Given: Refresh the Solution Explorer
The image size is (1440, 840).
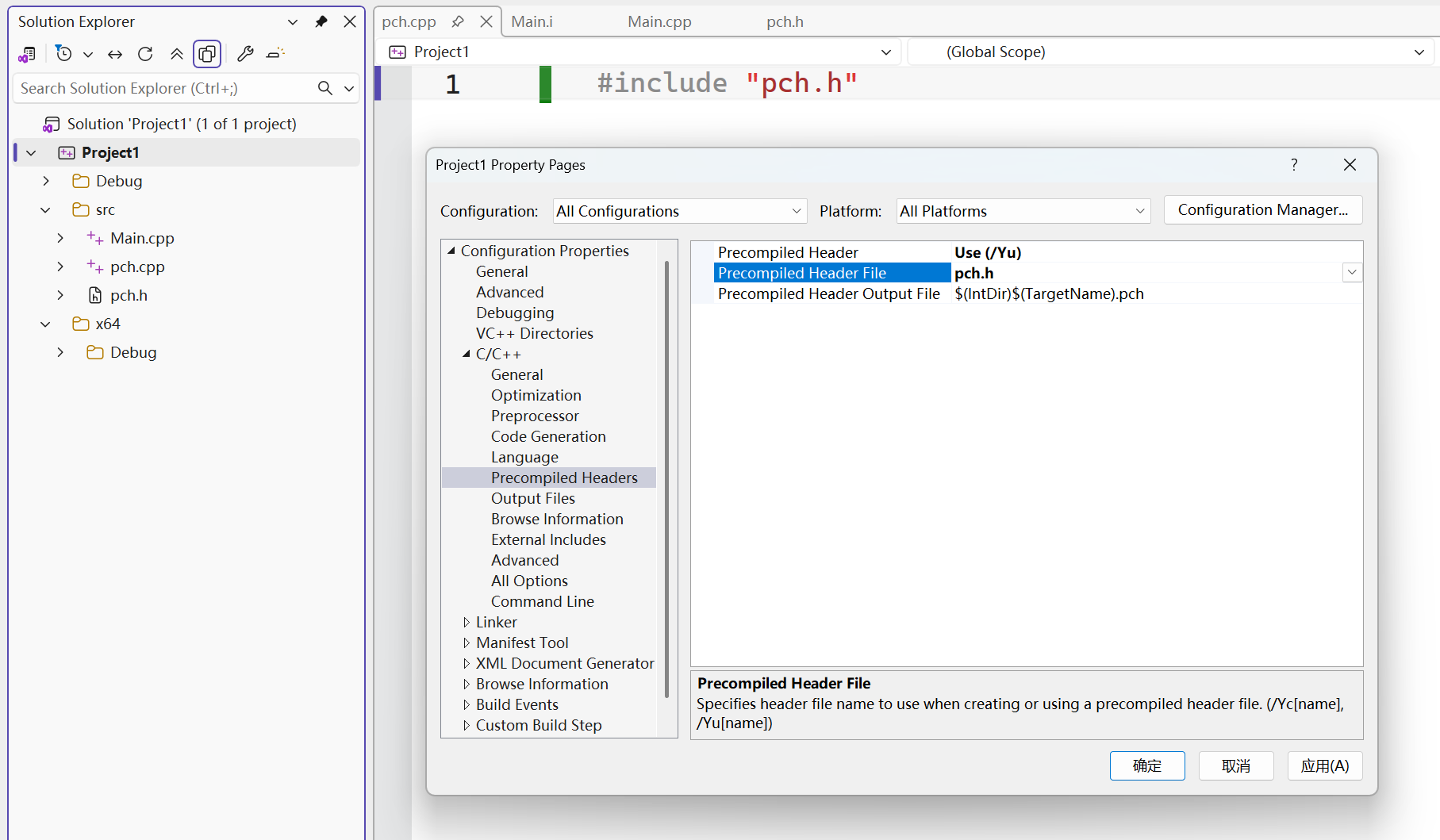Looking at the screenshot, I should pos(145,54).
